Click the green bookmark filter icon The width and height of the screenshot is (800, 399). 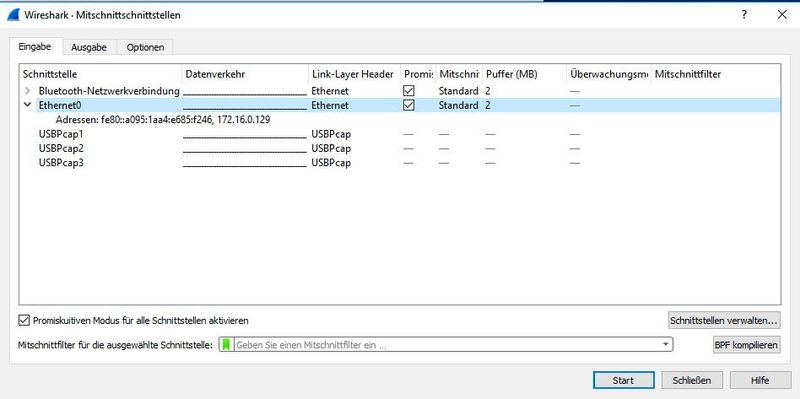tap(227, 345)
